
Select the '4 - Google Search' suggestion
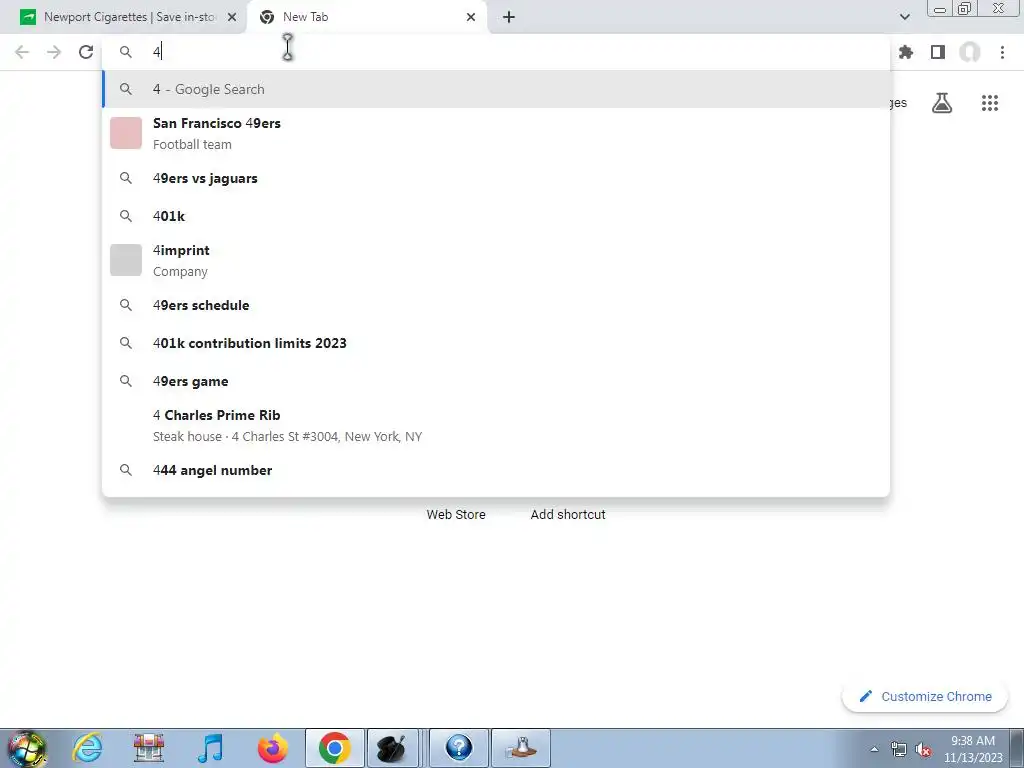[x=496, y=89]
